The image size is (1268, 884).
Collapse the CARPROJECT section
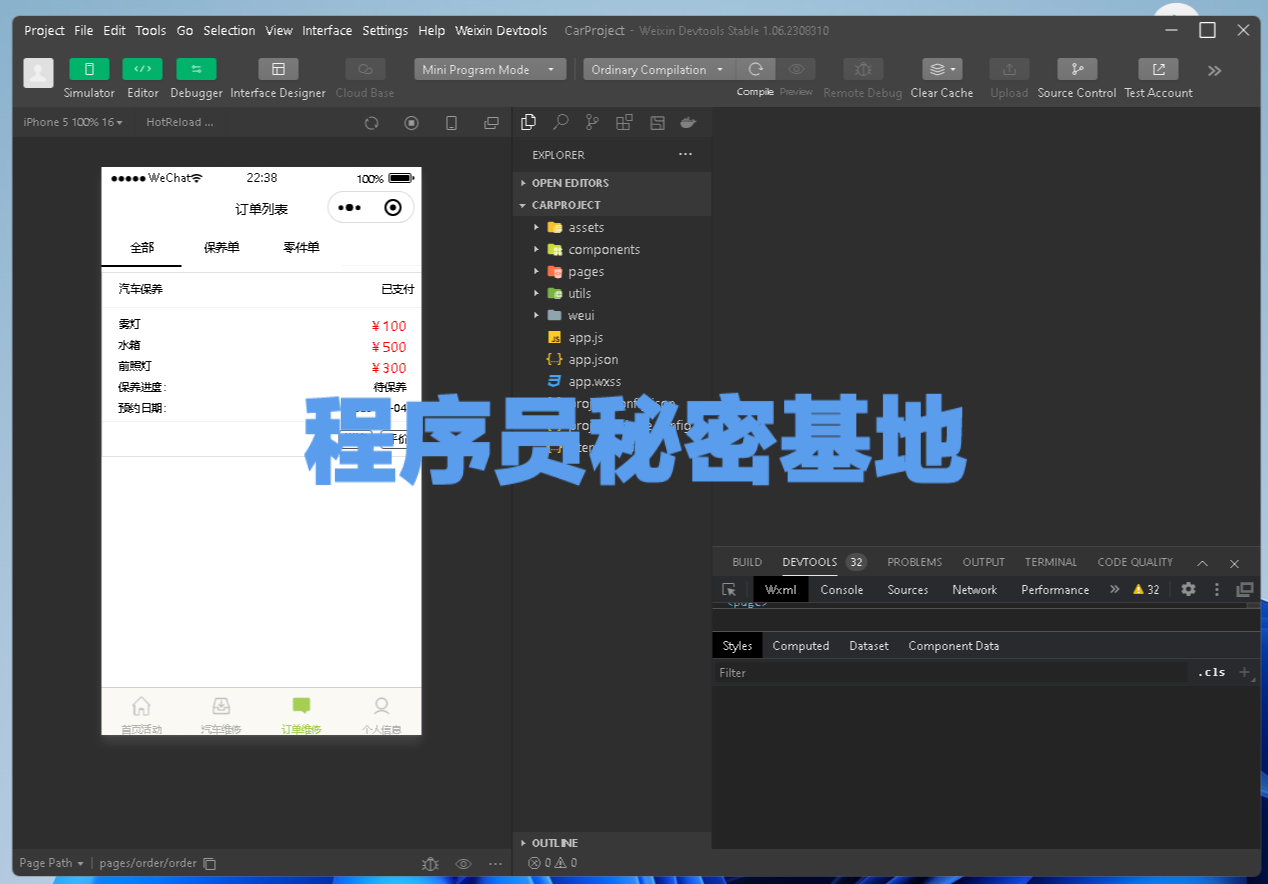click(x=612, y=205)
